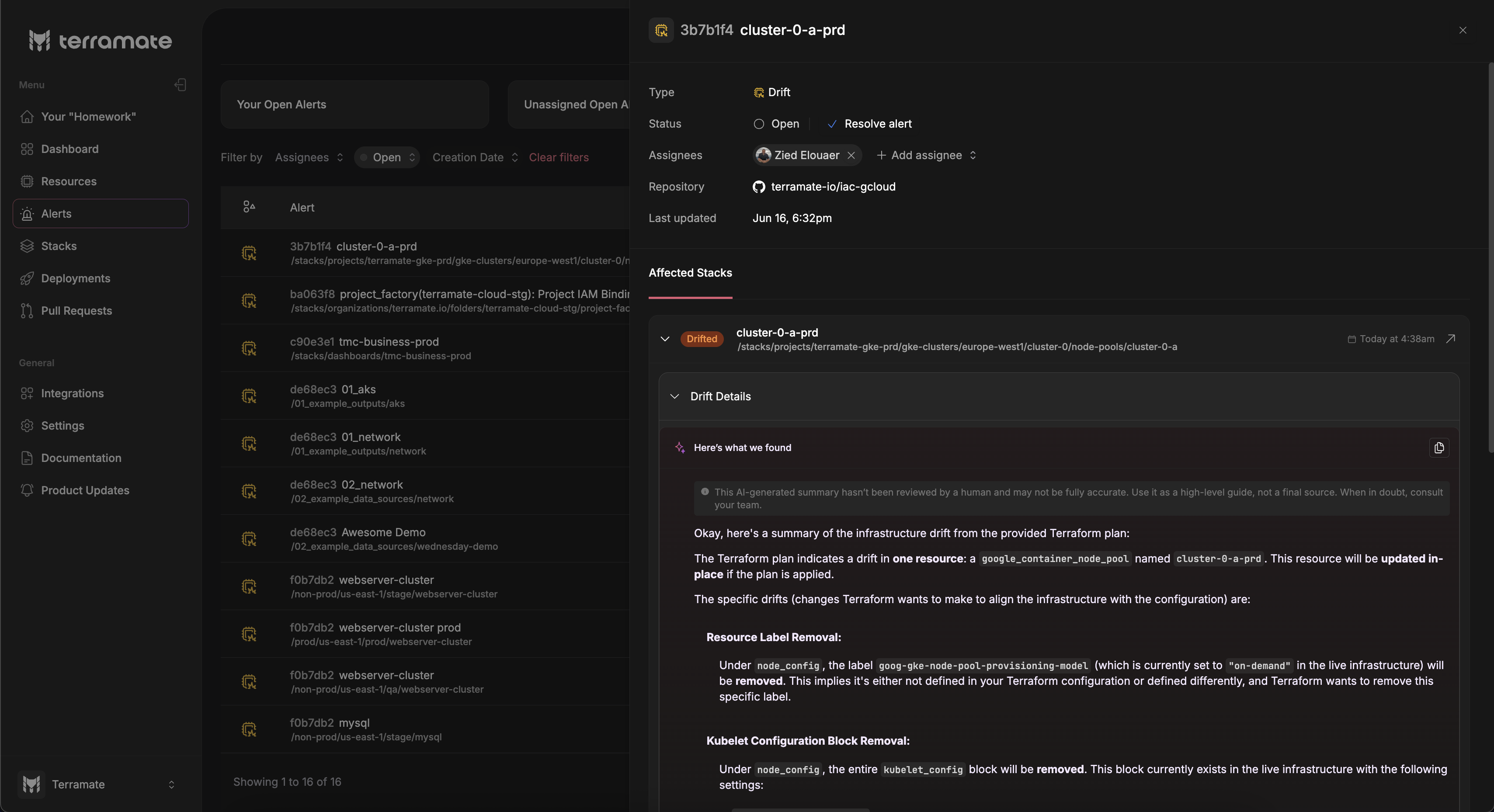Screen dimensions: 1494x812
Task: Click the Drifted status badge
Action: point(702,339)
